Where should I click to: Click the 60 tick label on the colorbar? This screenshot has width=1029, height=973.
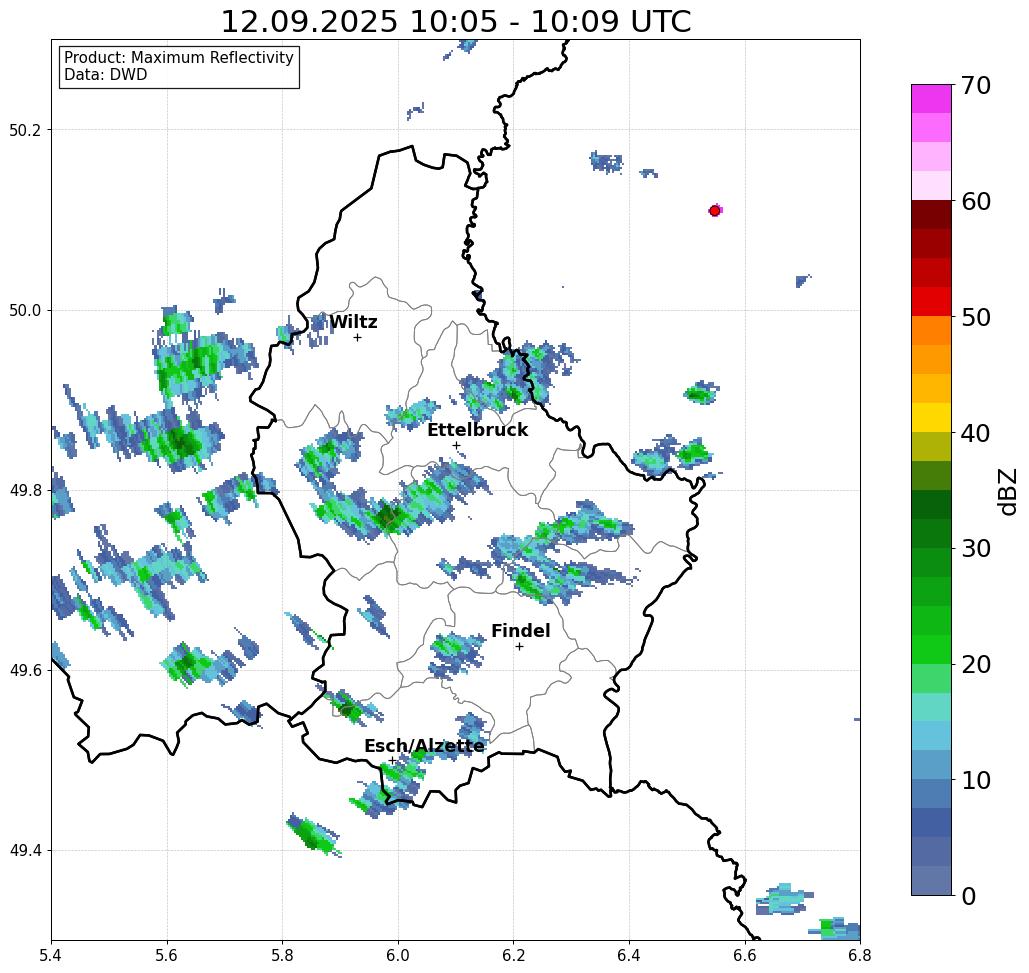976,201
